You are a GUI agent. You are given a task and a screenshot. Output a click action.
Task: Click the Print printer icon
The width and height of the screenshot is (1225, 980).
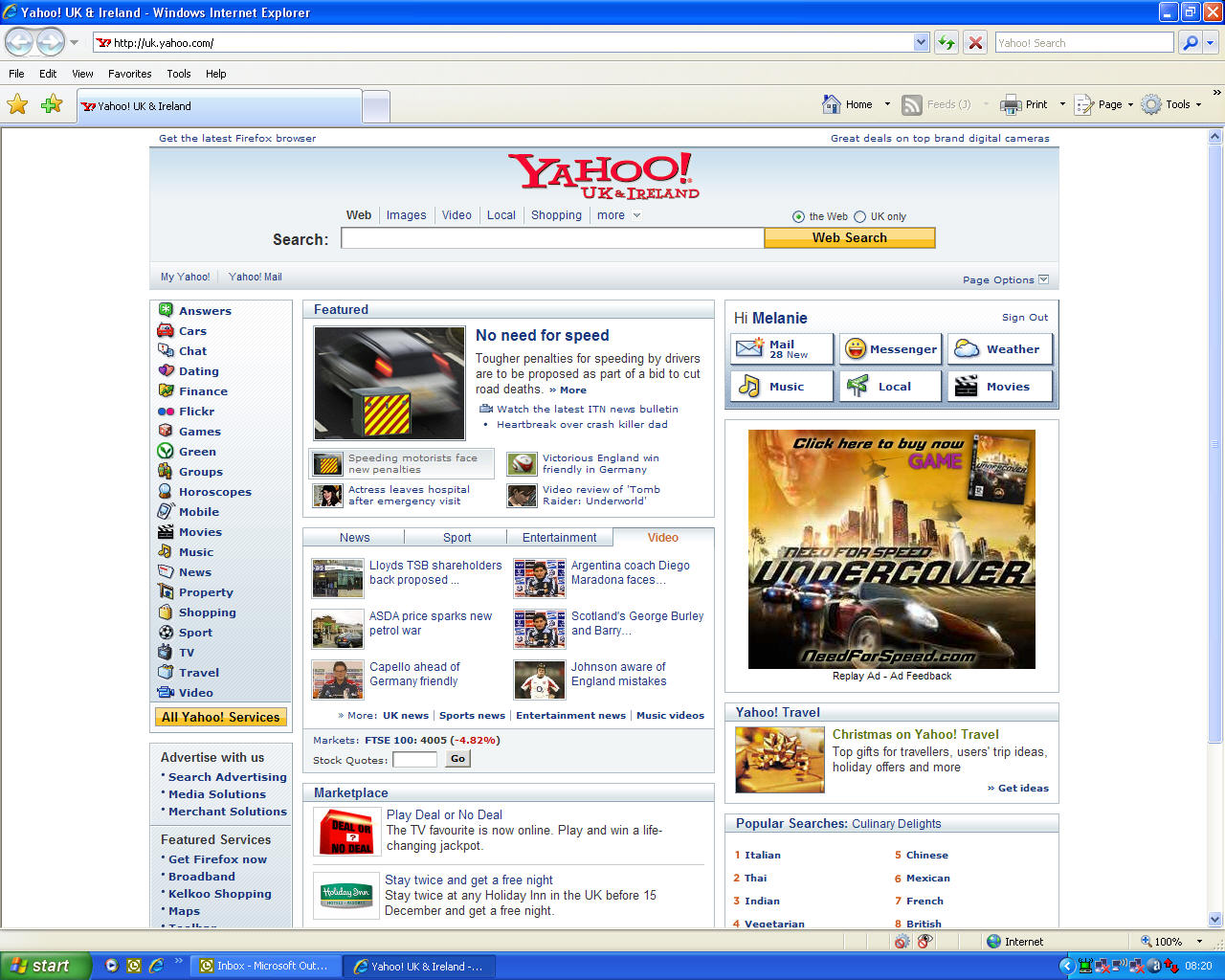tap(1011, 104)
